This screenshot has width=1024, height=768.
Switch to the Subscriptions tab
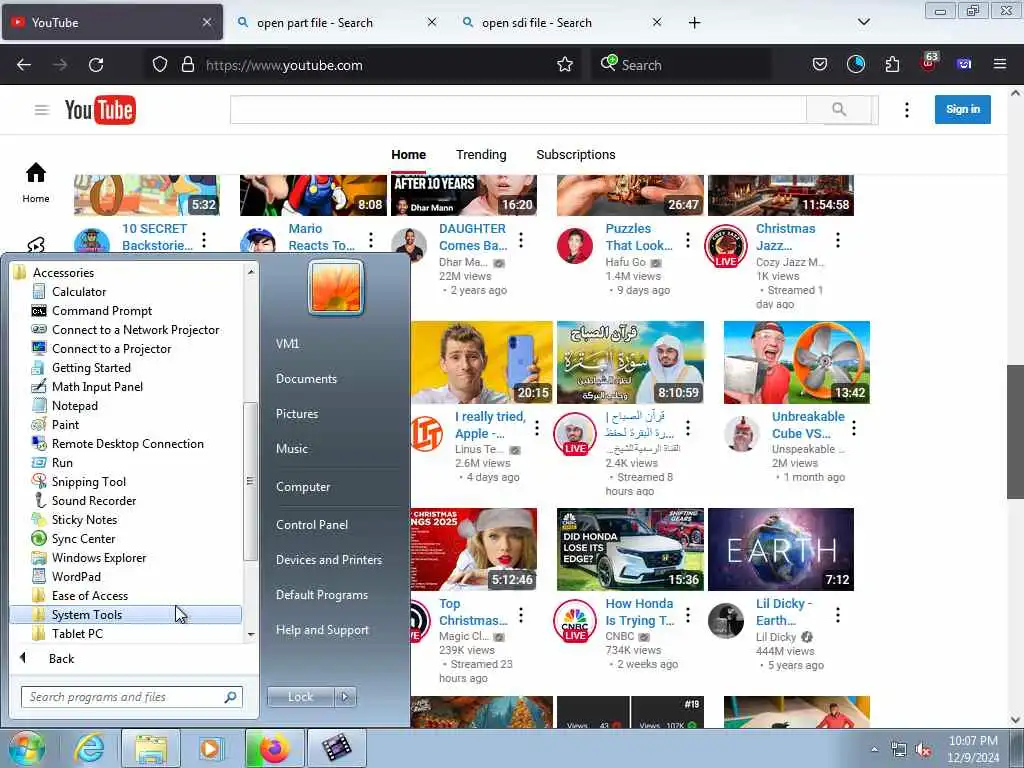[575, 155]
